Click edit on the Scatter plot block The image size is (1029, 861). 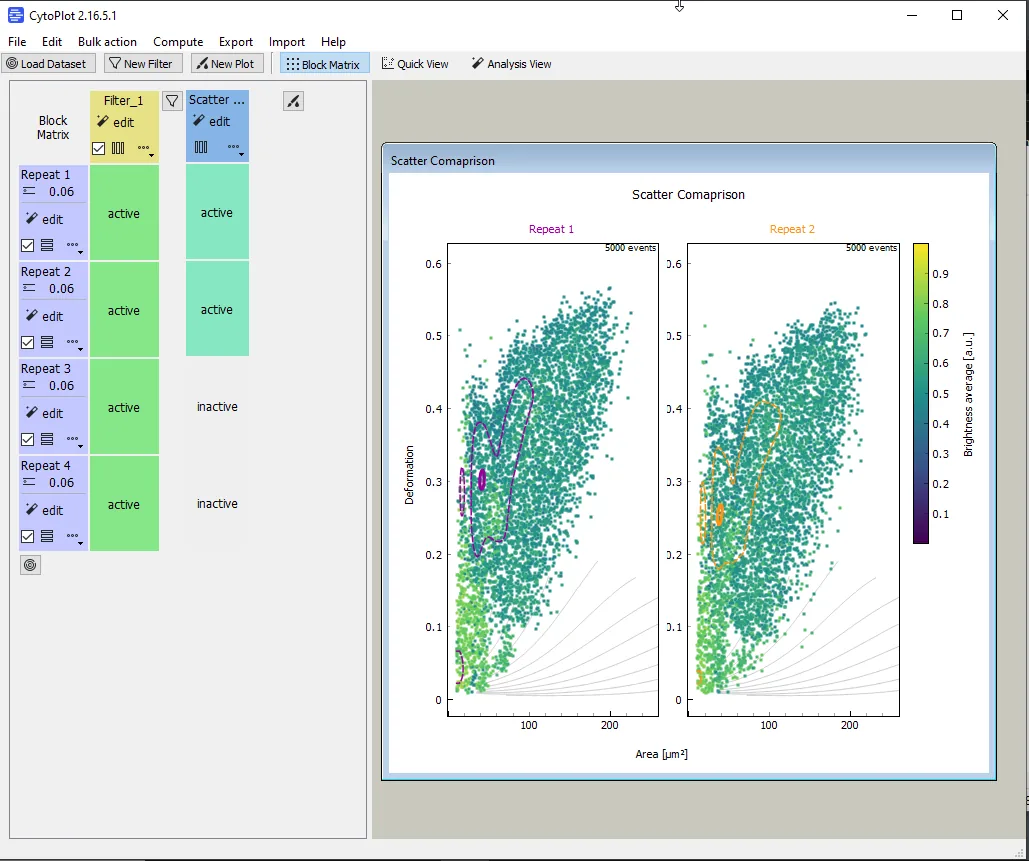coord(211,121)
